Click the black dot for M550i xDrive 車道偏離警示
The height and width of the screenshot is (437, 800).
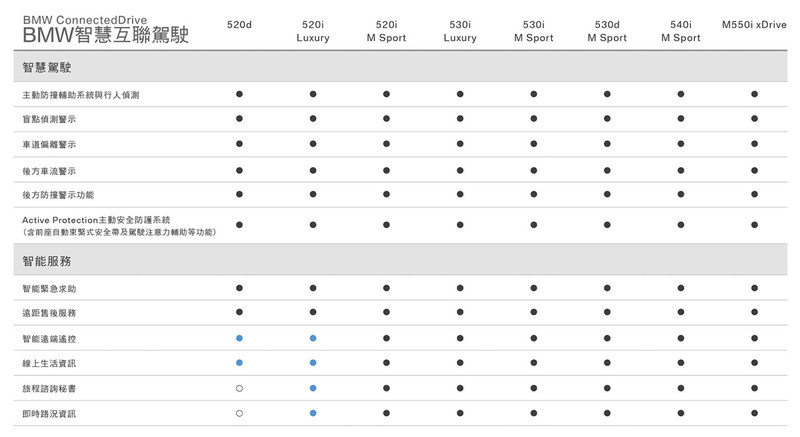point(754,144)
